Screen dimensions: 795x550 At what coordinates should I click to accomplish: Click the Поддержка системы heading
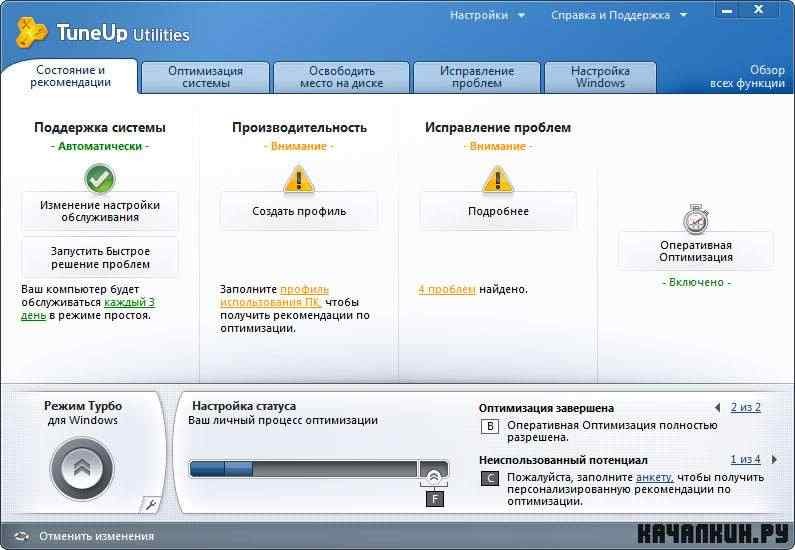pyautogui.click(x=100, y=128)
